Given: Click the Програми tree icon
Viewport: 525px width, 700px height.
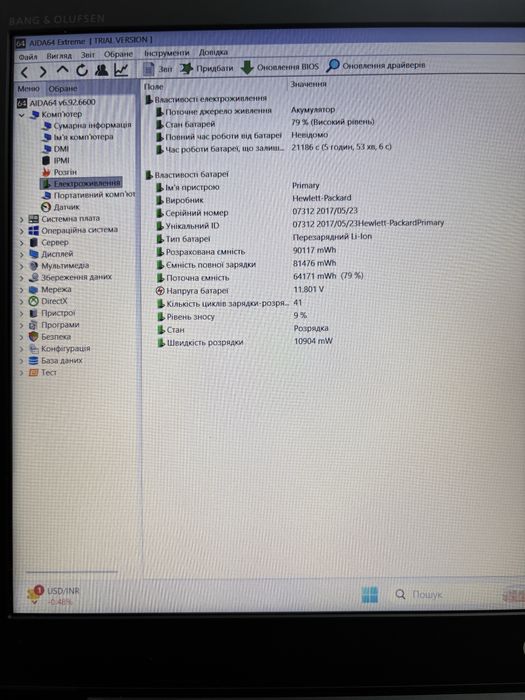Looking at the screenshot, I should [33, 325].
